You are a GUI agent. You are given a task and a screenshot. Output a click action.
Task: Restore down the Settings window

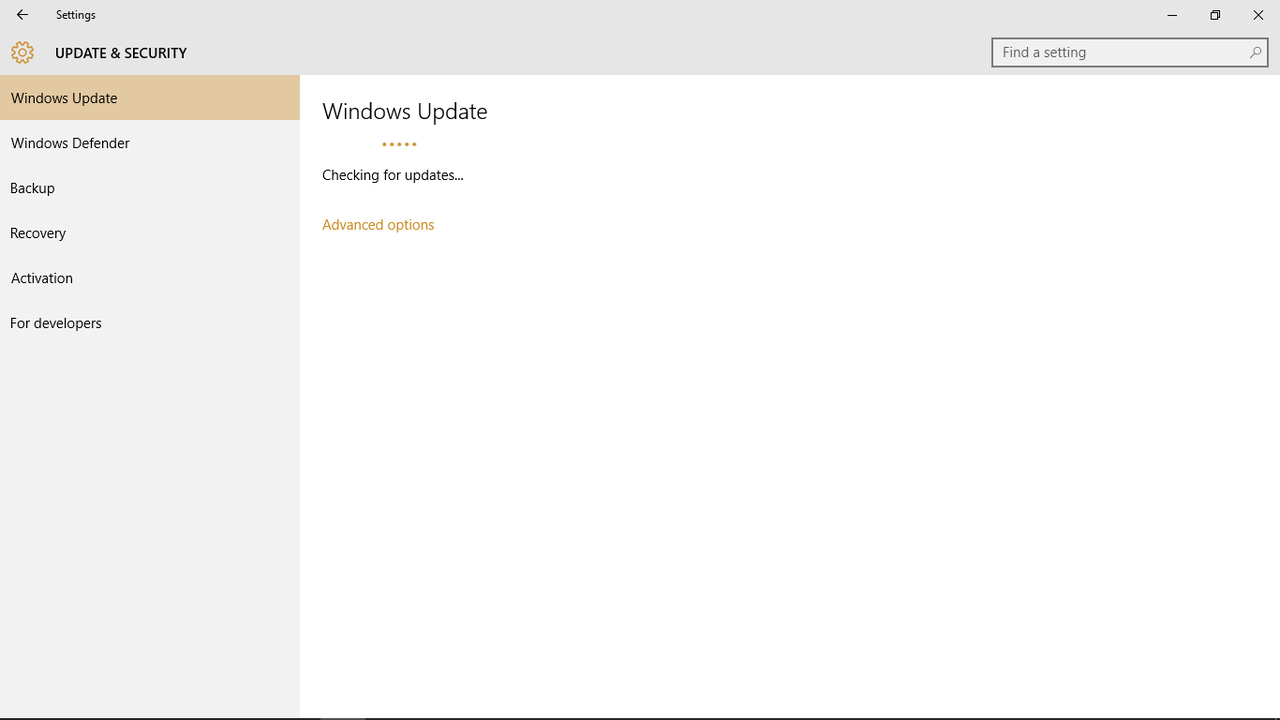tap(1215, 15)
